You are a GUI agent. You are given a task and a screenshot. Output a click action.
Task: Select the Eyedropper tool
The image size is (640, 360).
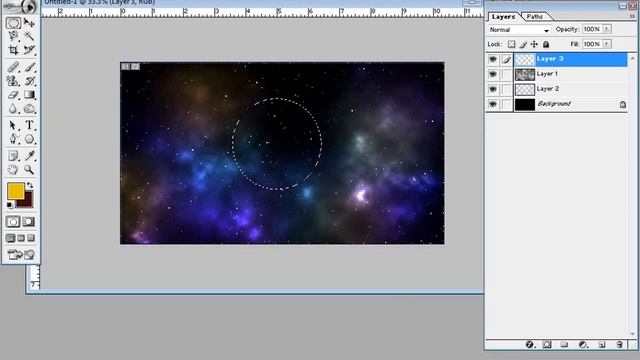[29, 156]
